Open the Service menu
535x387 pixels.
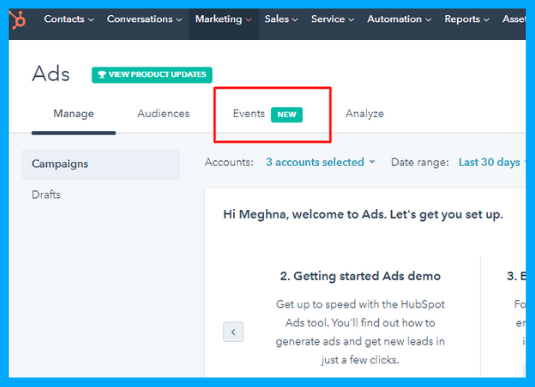(332, 19)
